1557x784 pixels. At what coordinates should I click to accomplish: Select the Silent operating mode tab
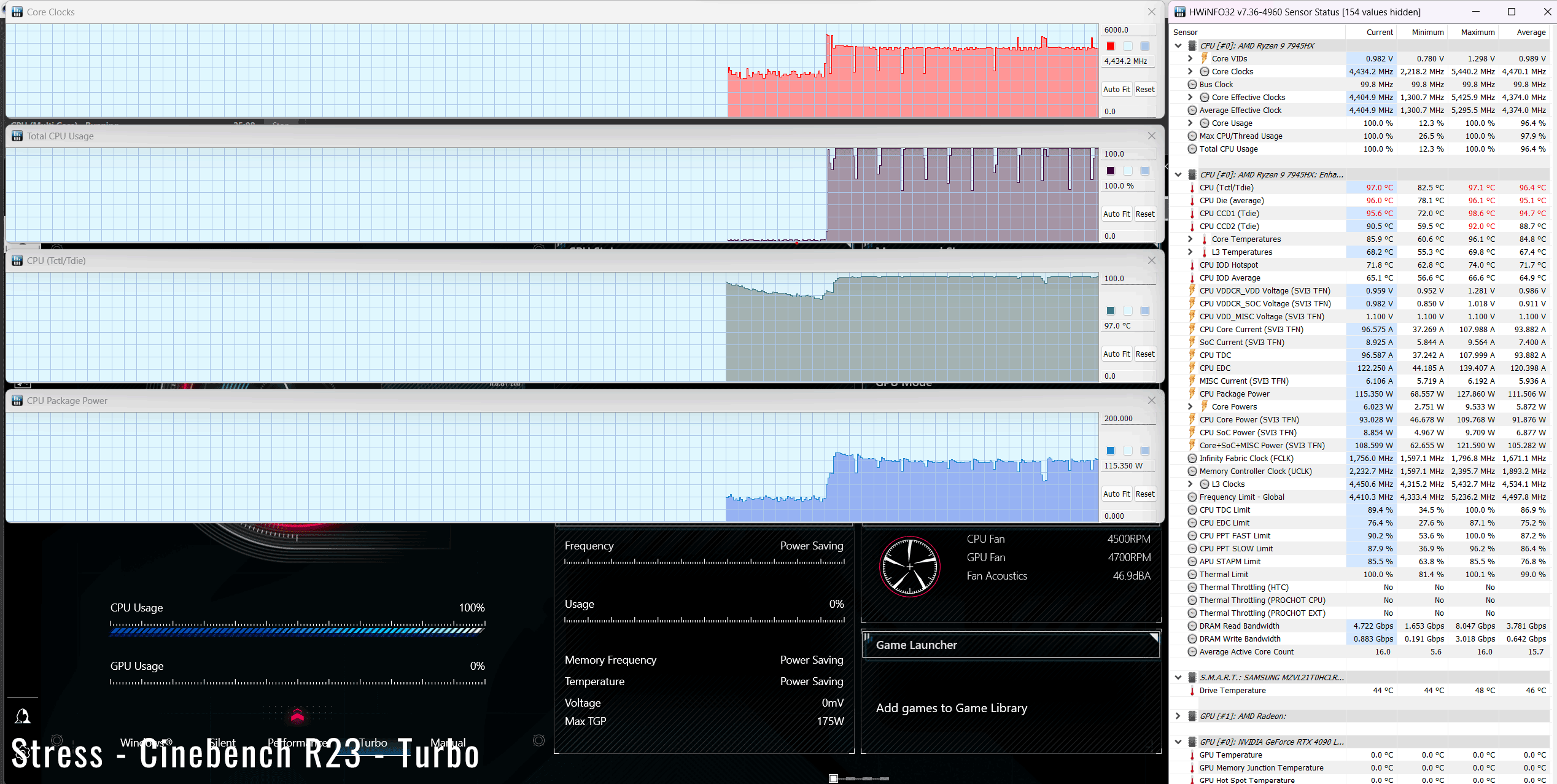pos(222,742)
